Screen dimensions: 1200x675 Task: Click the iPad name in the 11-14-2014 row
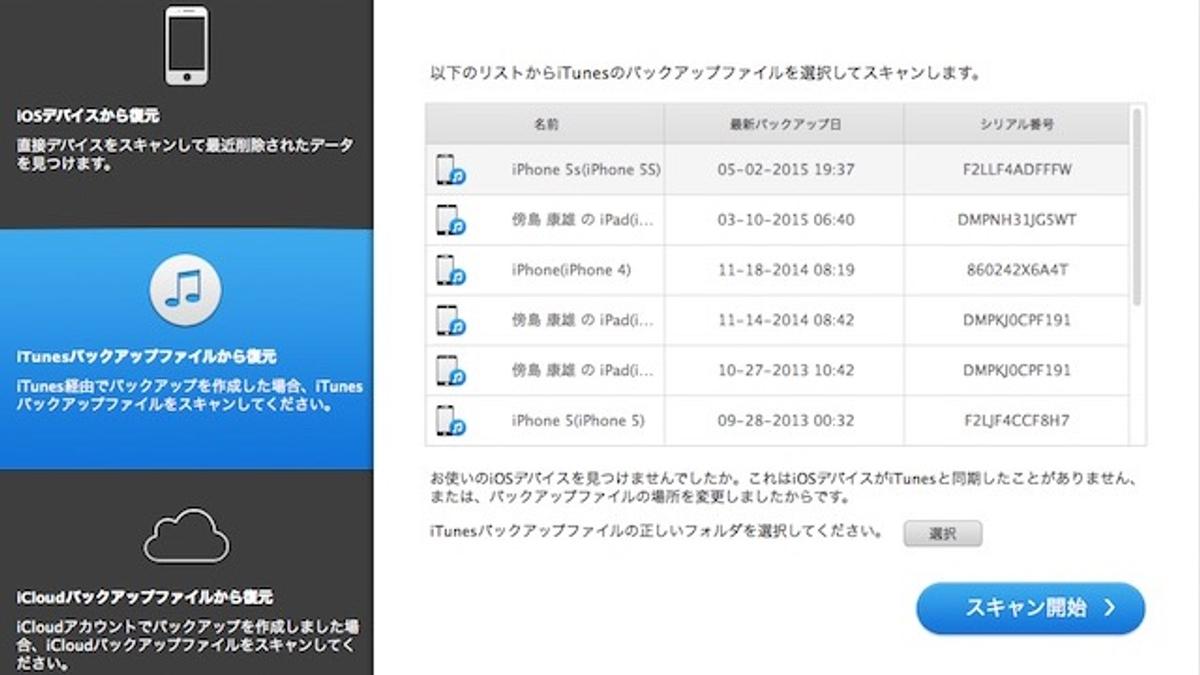tap(582, 320)
